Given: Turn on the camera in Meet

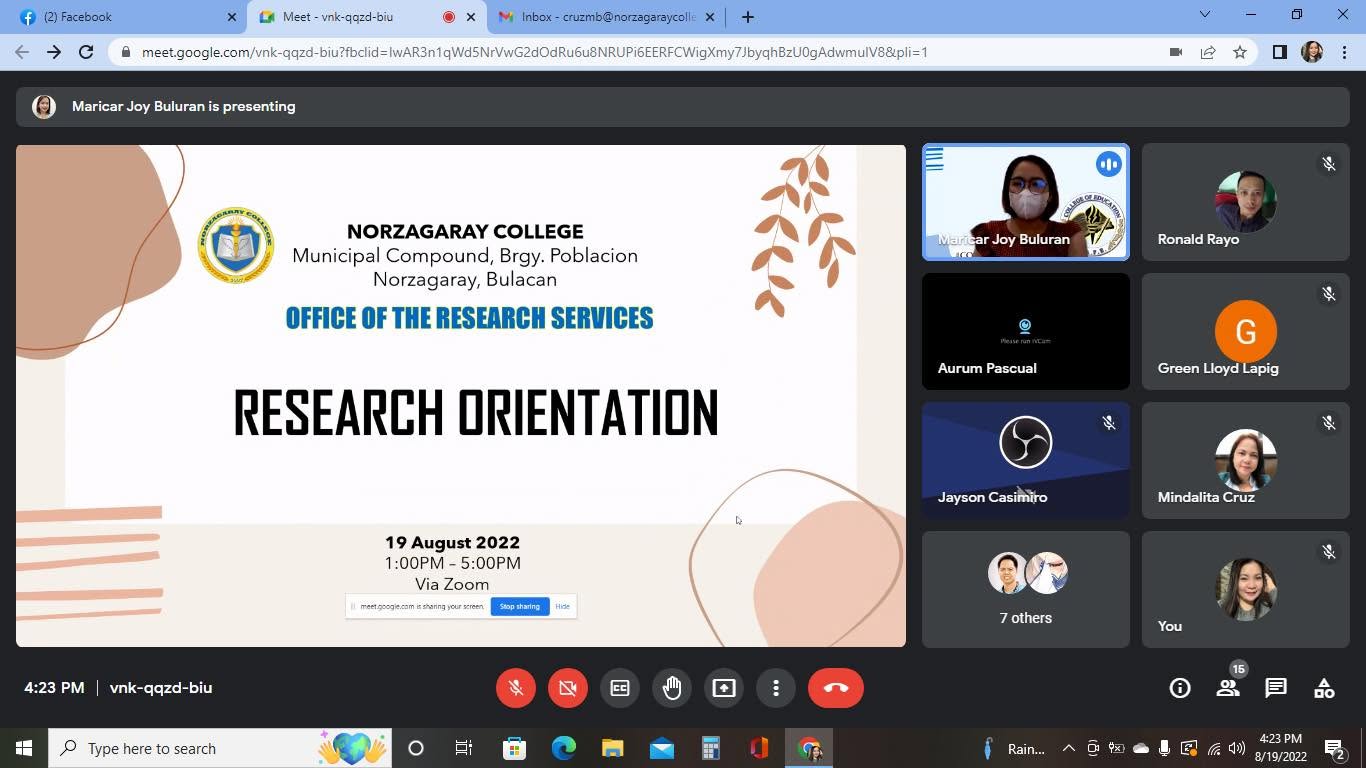Looking at the screenshot, I should [568, 688].
